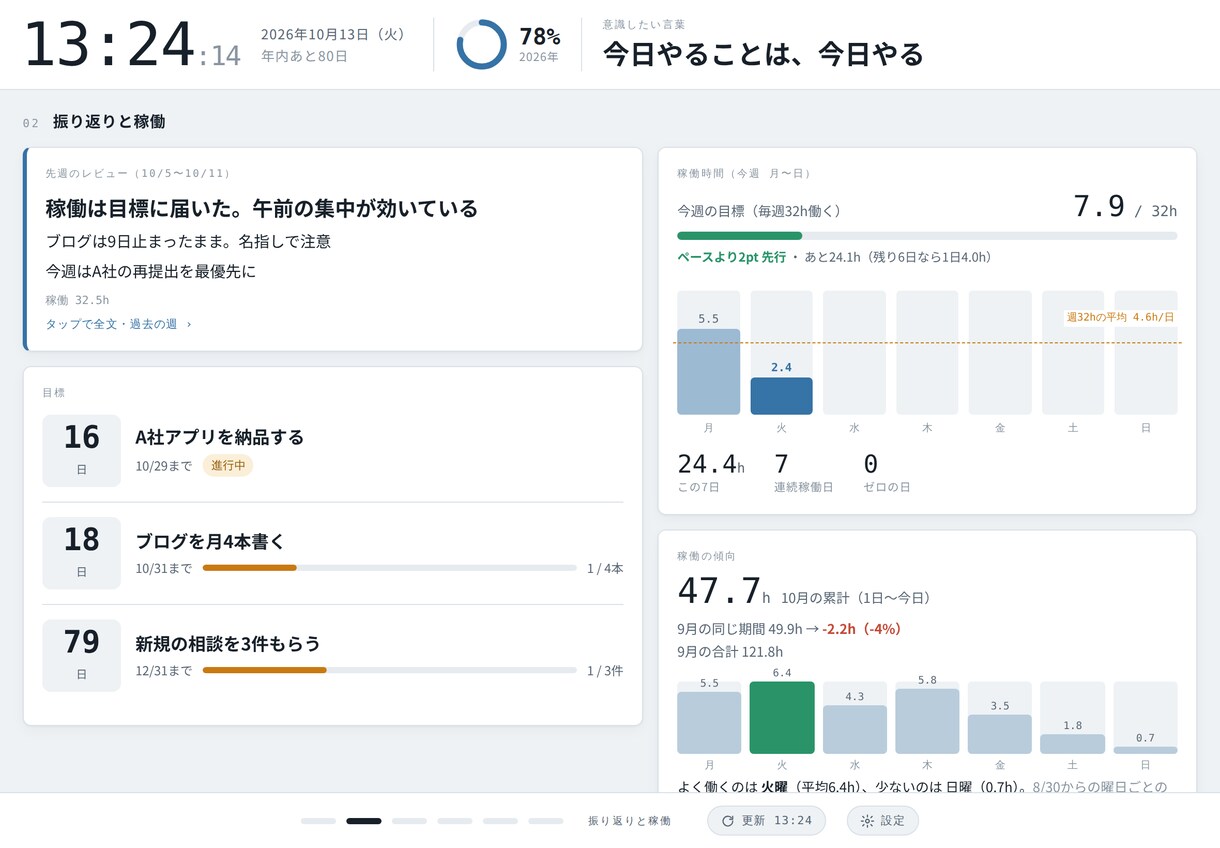This screenshot has width=1220, height=848.
Task: Click section title 振り返りと稼働
Action: click(x=109, y=122)
